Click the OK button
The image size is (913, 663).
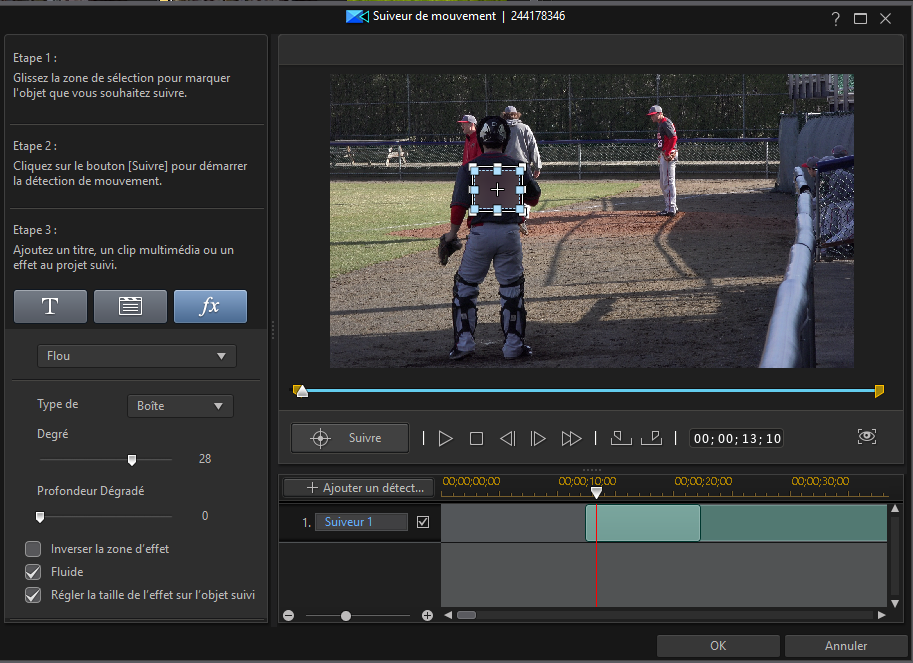coord(718,646)
